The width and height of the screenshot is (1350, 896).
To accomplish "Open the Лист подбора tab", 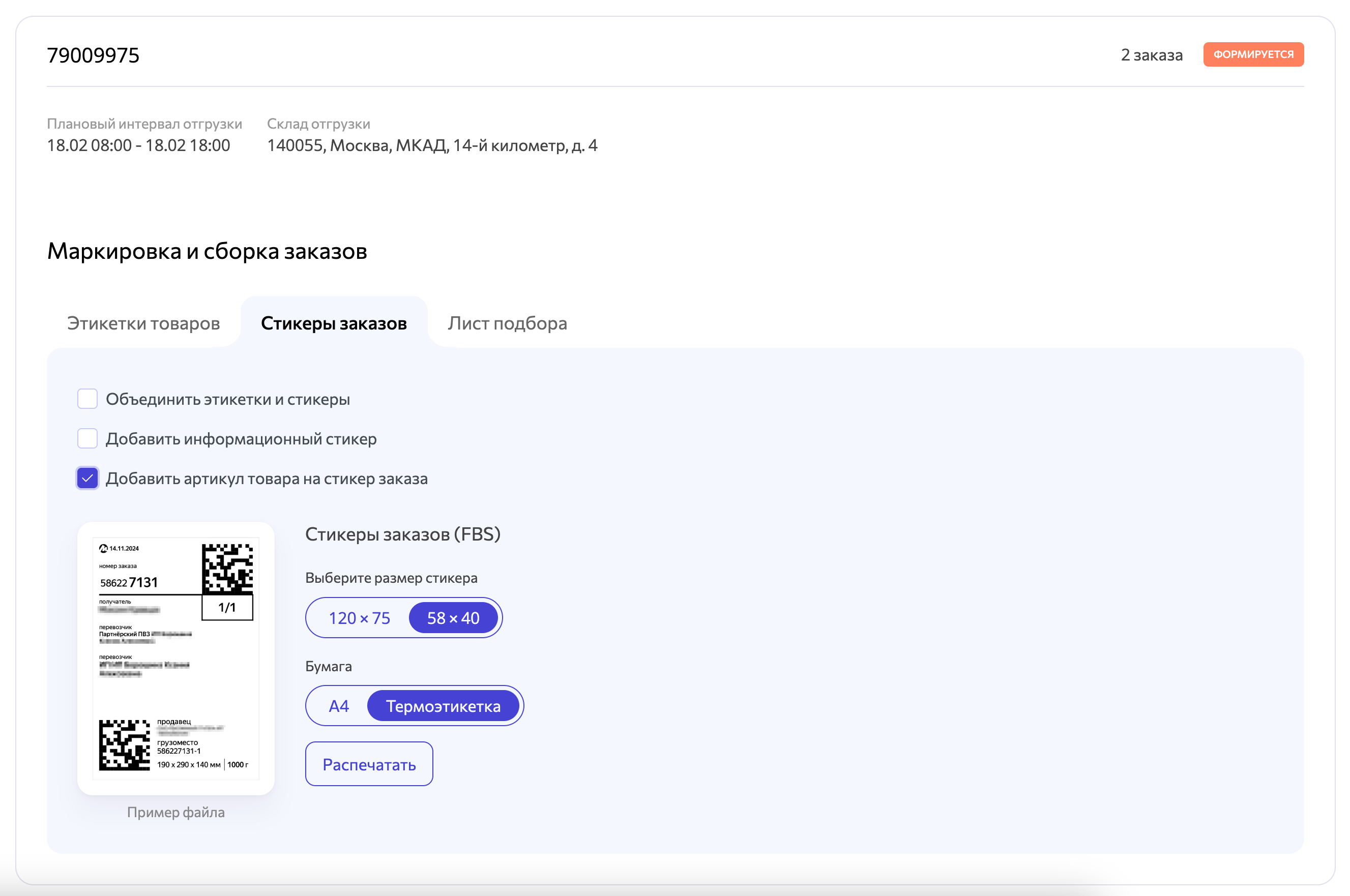I will coord(507,323).
